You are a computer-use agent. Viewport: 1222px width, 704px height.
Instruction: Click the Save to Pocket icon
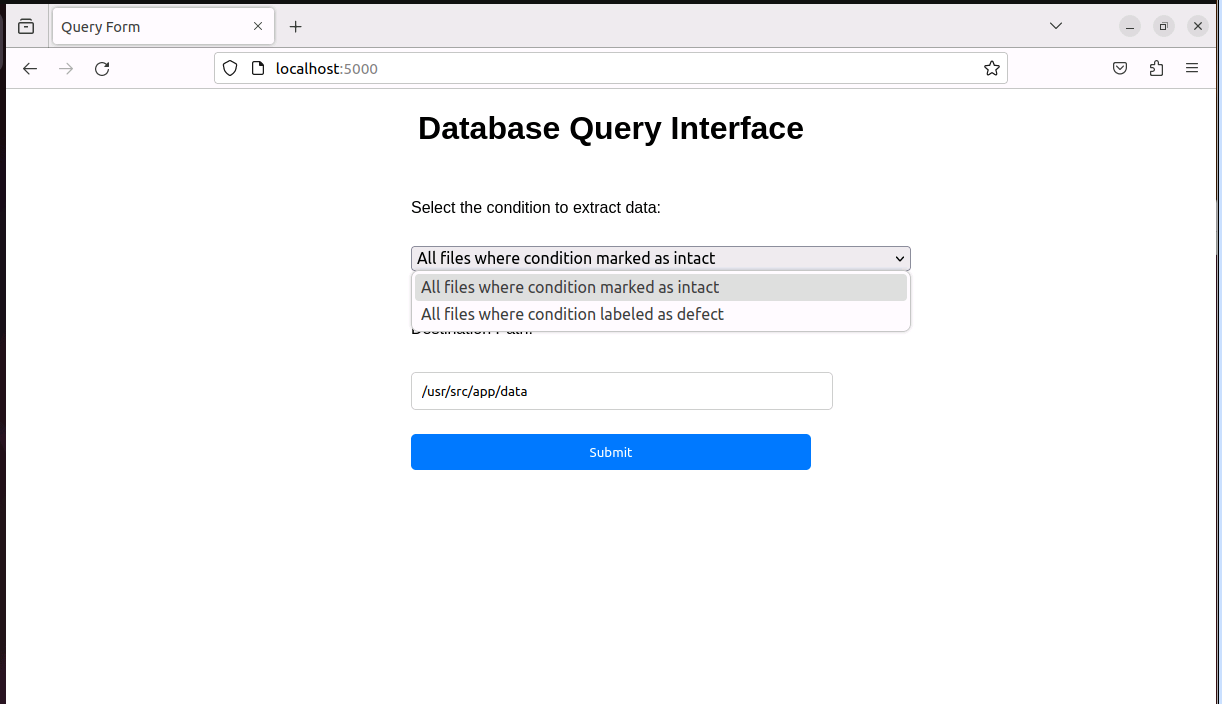coord(1120,69)
